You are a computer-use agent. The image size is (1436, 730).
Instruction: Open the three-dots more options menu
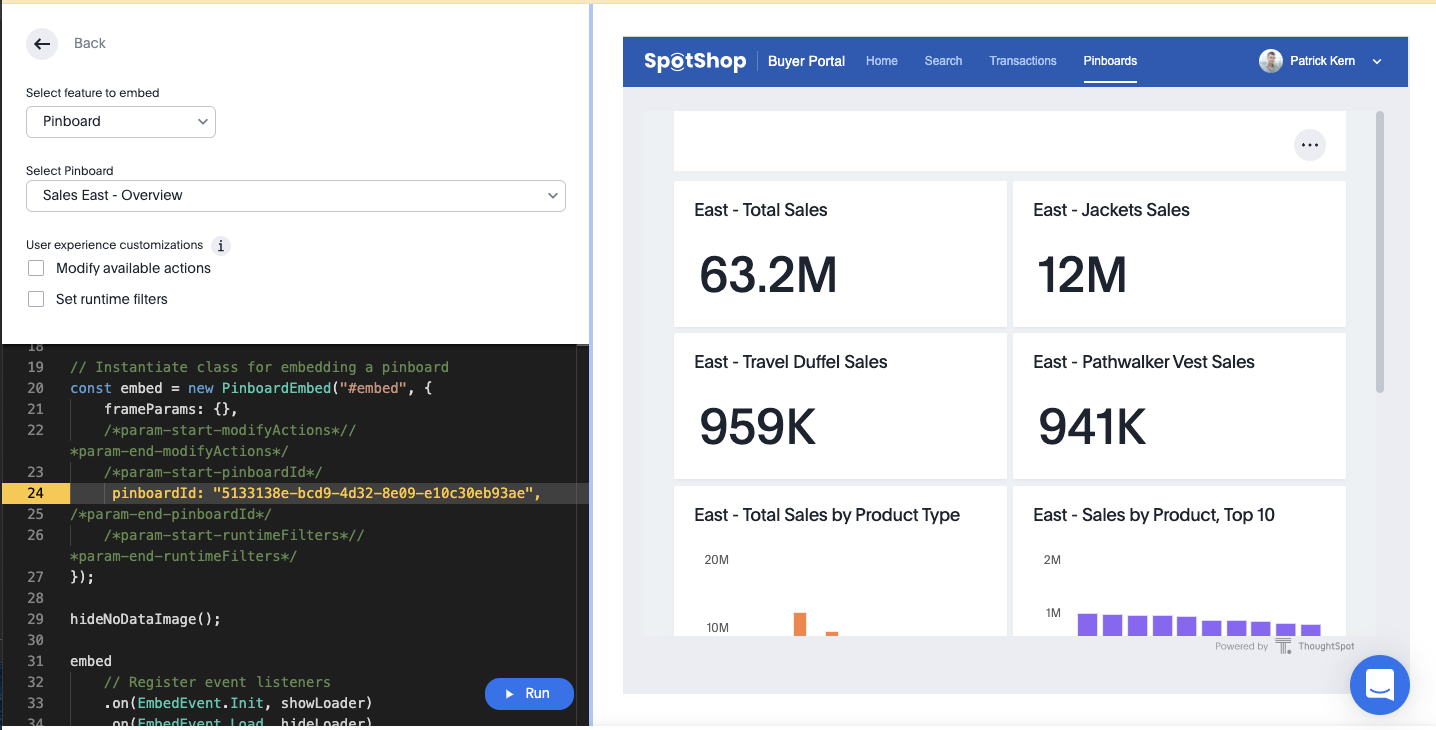tap(1309, 145)
